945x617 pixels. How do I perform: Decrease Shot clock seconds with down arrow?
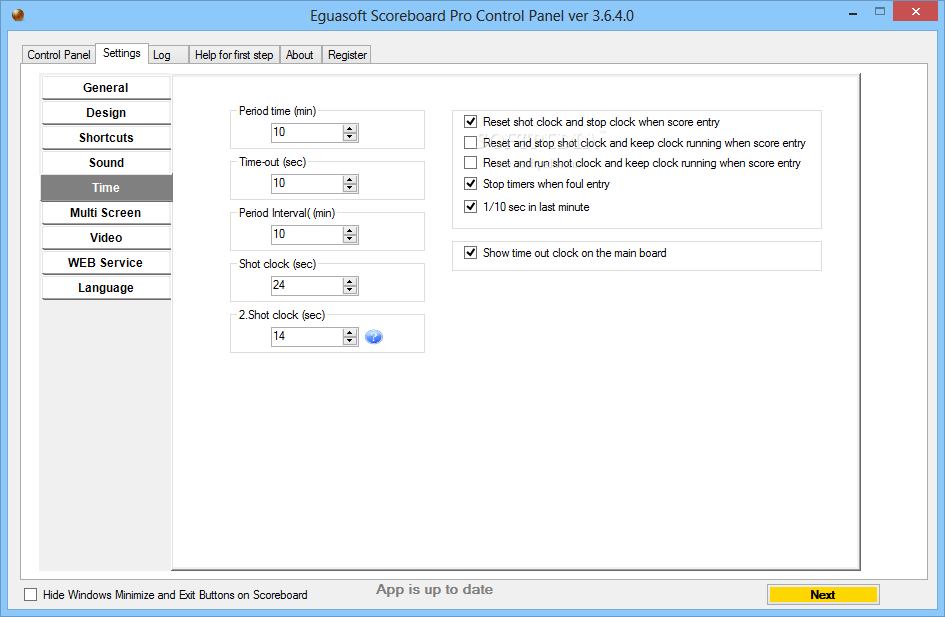[x=350, y=290]
